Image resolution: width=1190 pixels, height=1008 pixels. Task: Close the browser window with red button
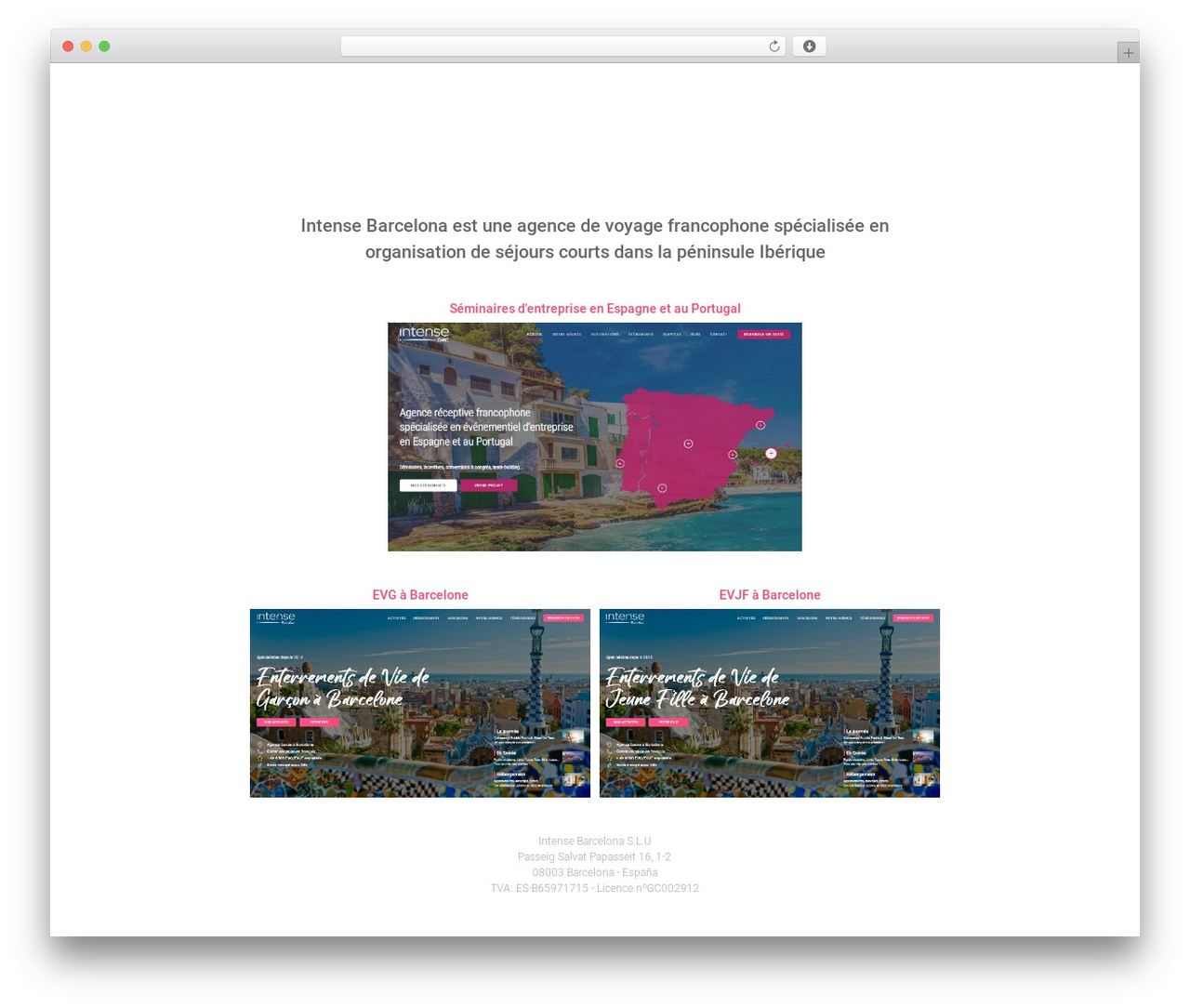coord(68,46)
